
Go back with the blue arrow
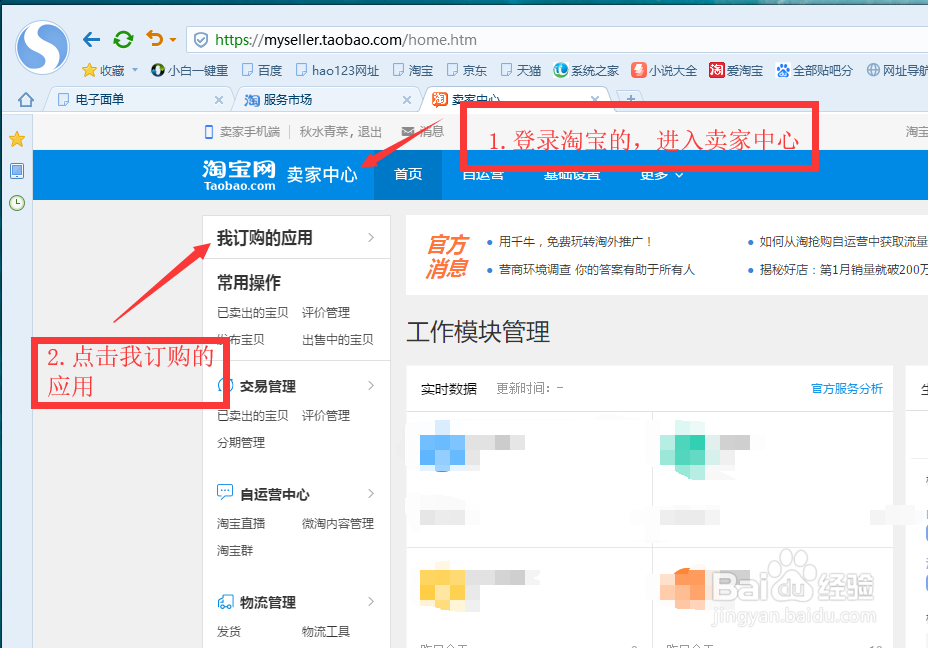click(91, 40)
